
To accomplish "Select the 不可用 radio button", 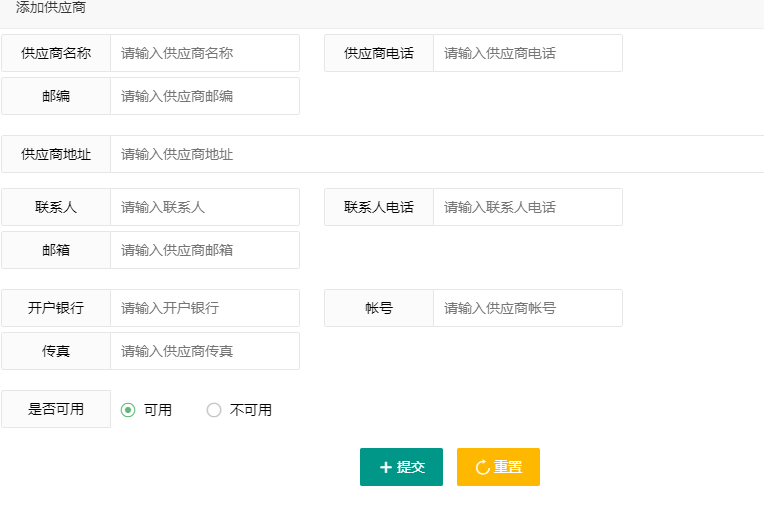I will point(214,410).
